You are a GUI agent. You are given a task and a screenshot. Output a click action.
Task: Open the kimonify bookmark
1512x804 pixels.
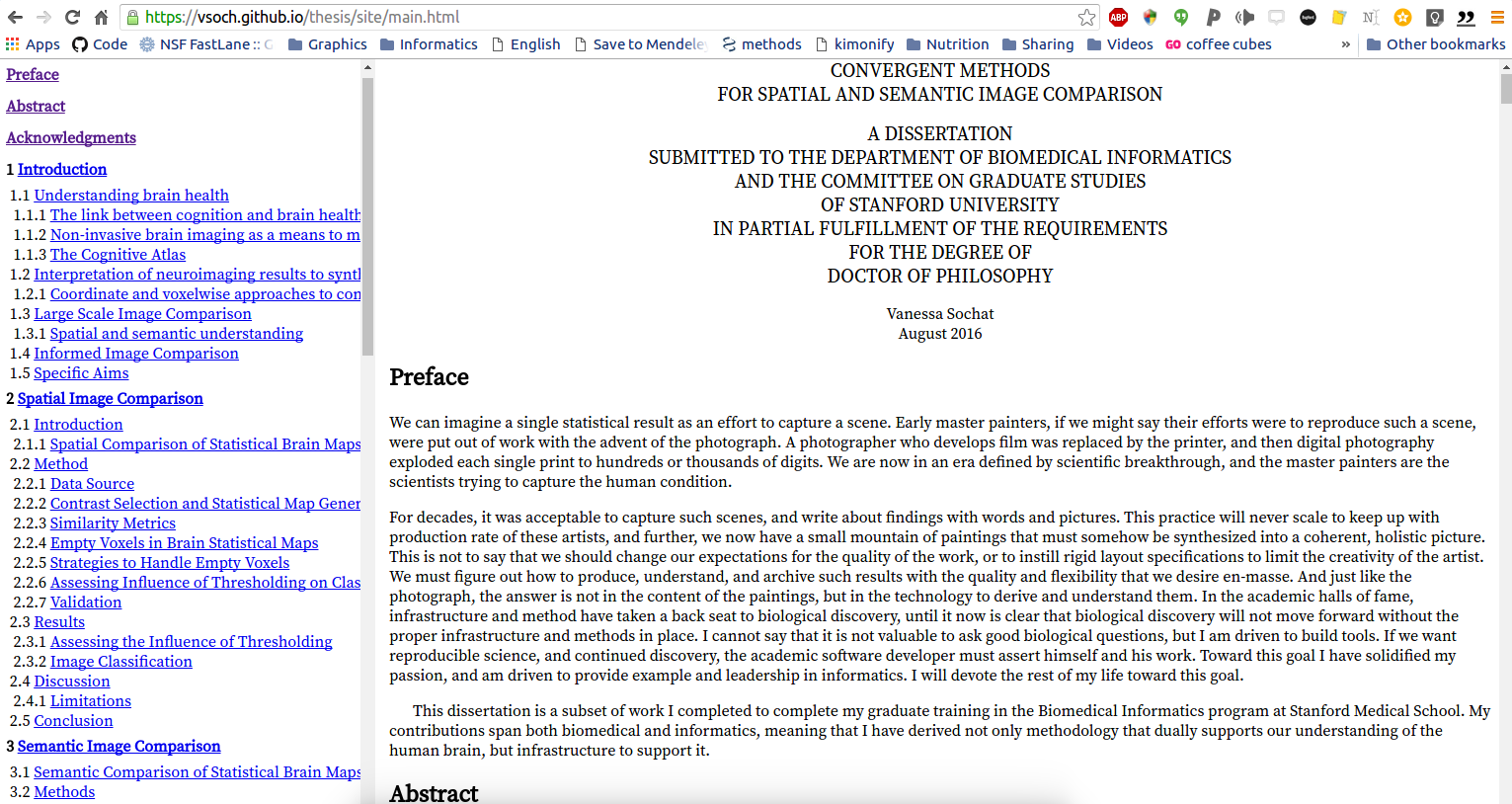[x=854, y=44]
